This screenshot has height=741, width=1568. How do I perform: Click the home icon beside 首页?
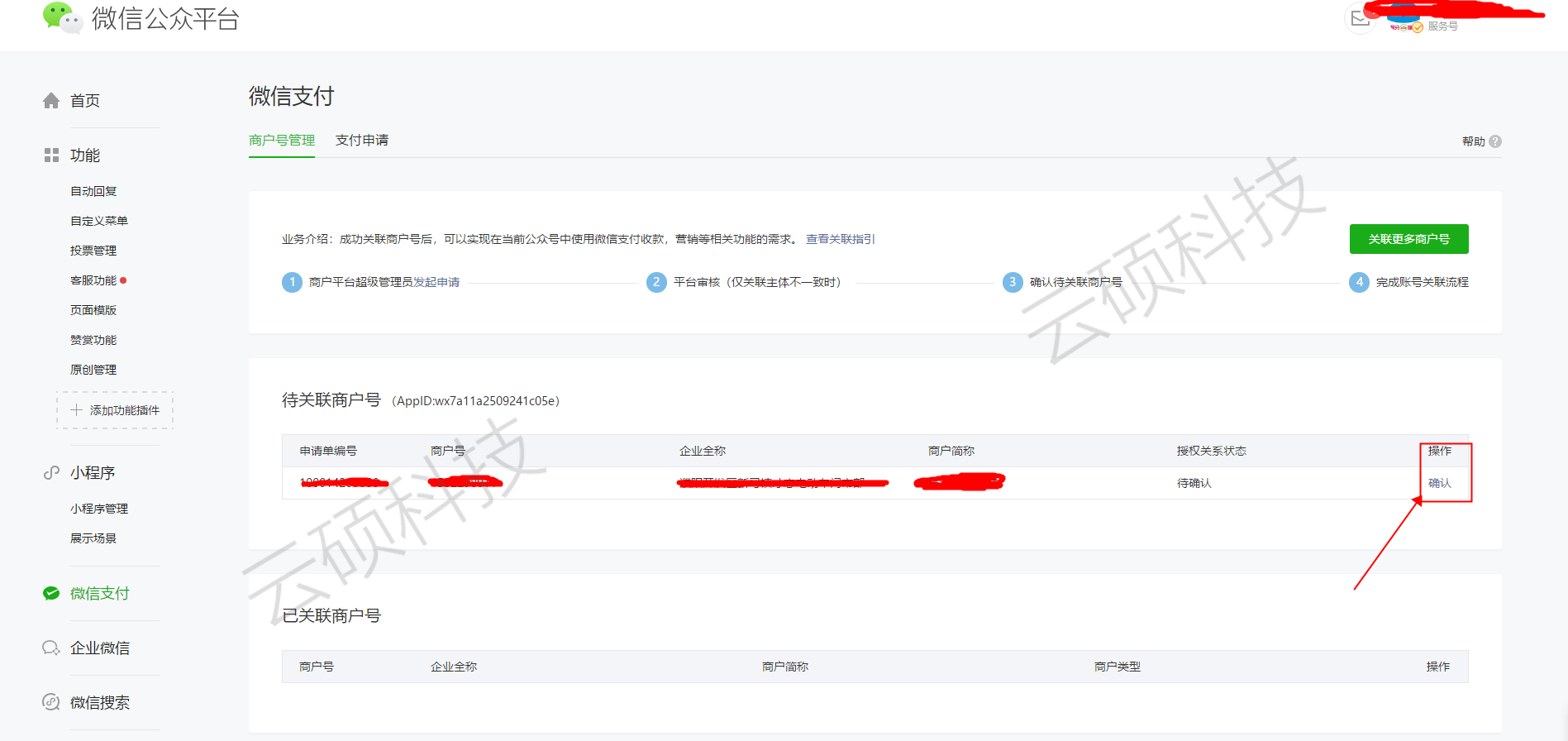51,101
